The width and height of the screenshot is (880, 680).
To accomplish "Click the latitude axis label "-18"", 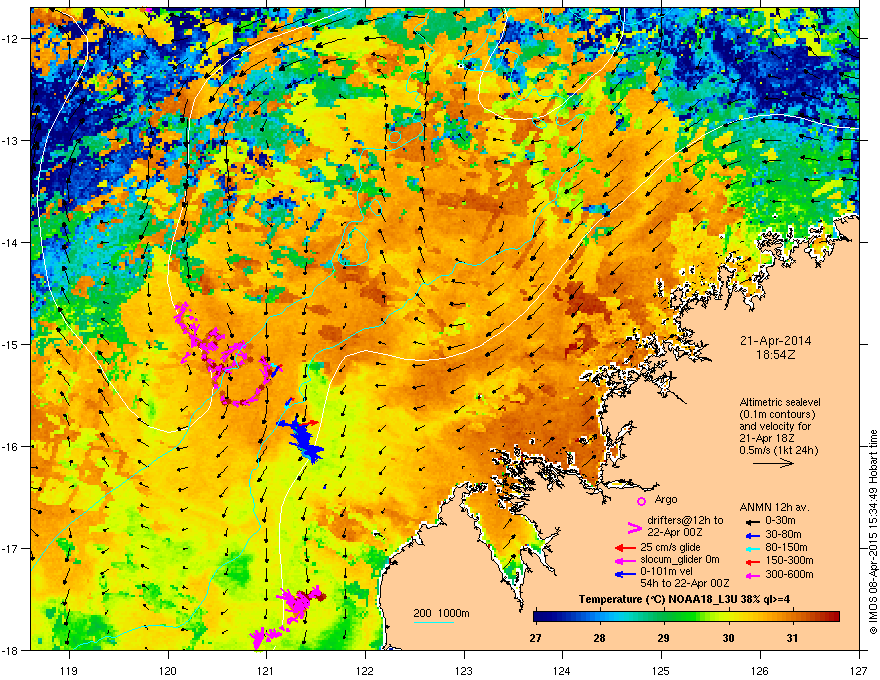I will pos(11,650).
